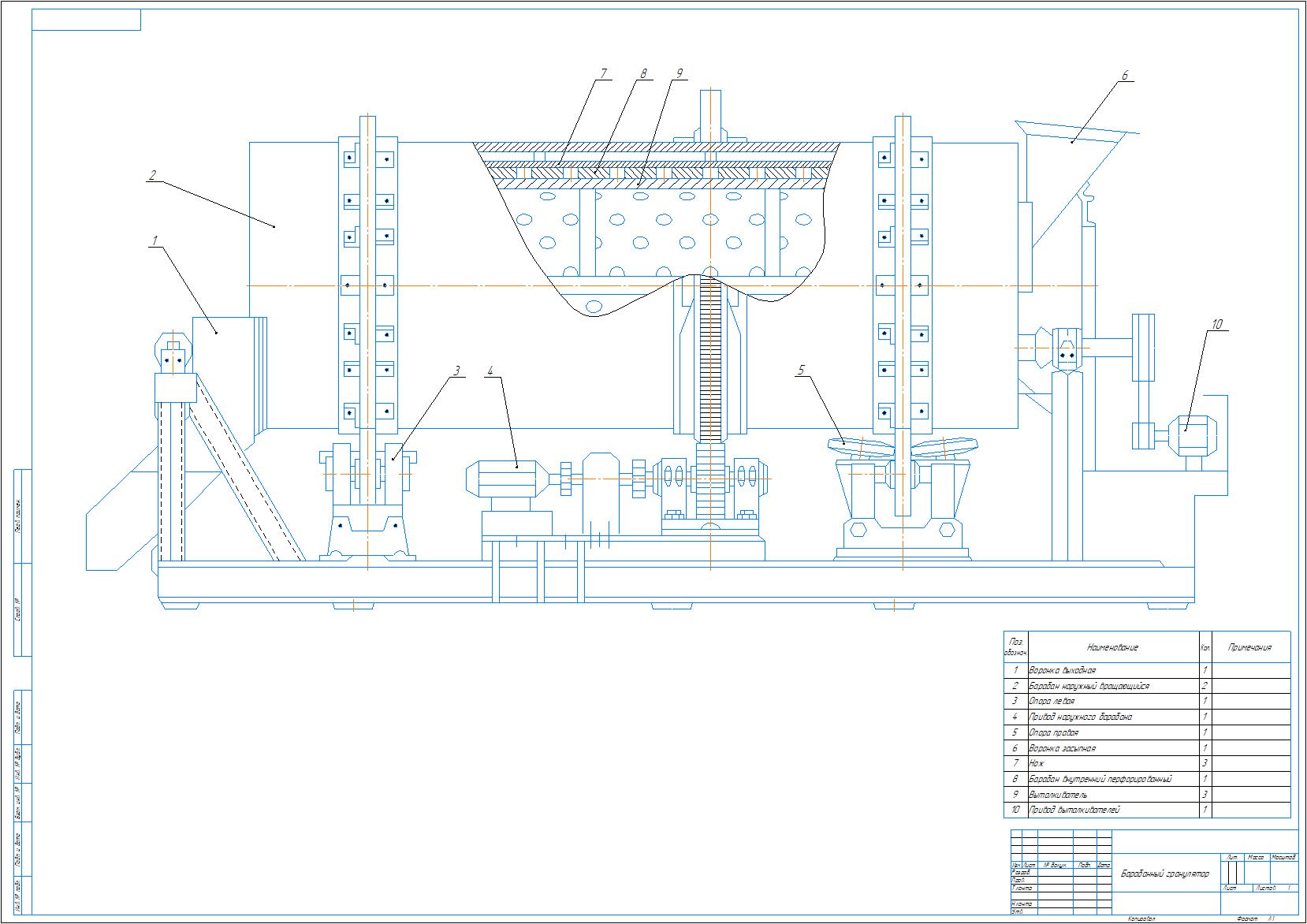The width and height of the screenshot is (1307, 924).
Task: Click callout number 1 on the drawing
Action: (x=155, y=240)
